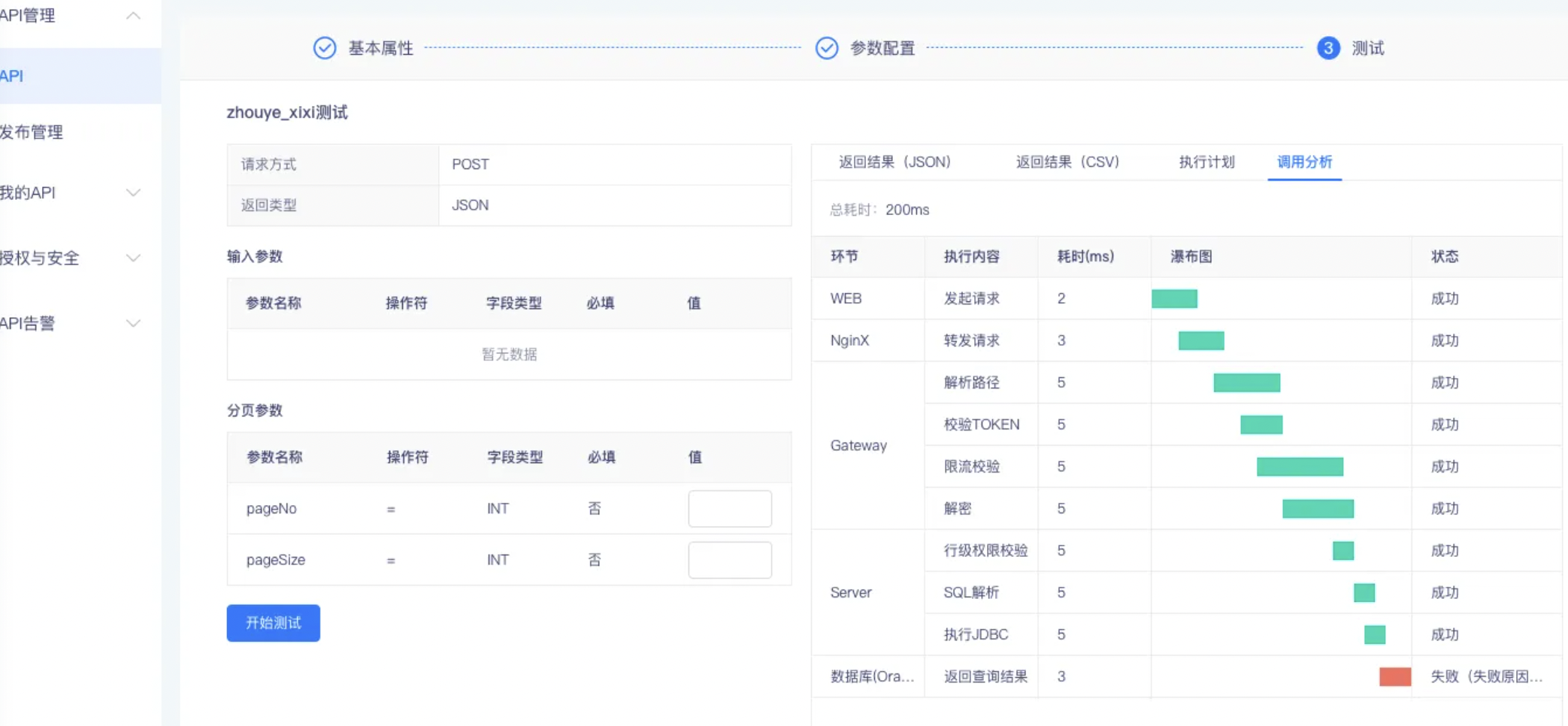1568x726 pixels.
Task: Click the 校验TOKEN waterfall bar
Action: [1261, 425]
